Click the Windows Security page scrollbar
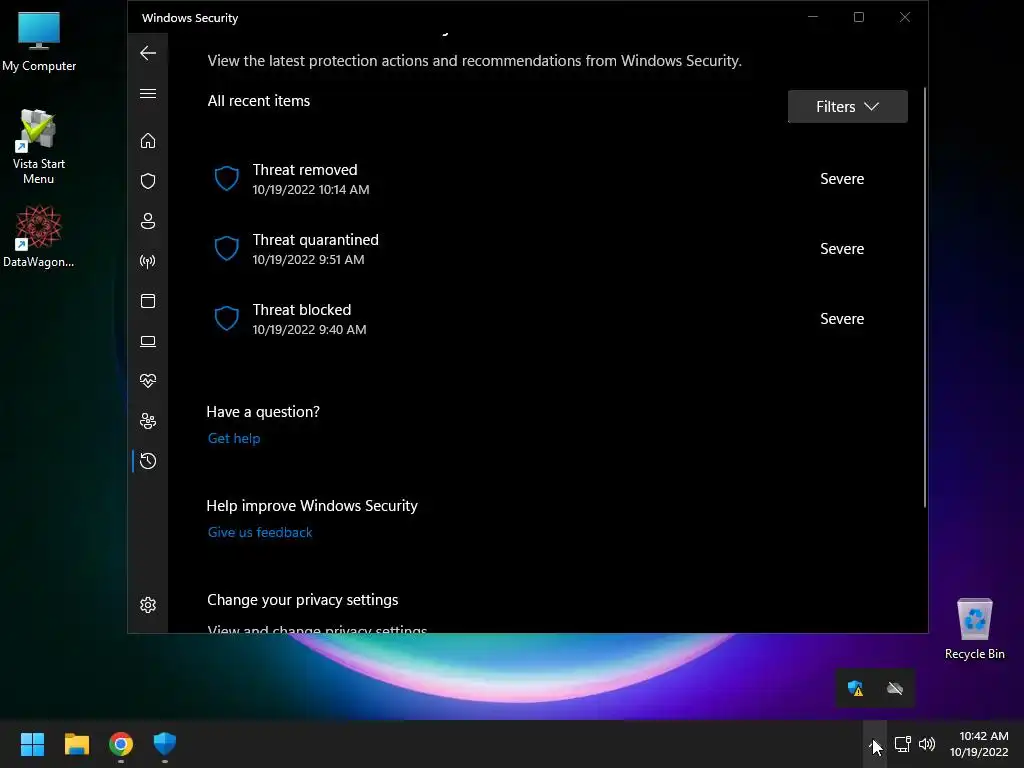Screen dimensions: 1024x768 click(924, 297)
